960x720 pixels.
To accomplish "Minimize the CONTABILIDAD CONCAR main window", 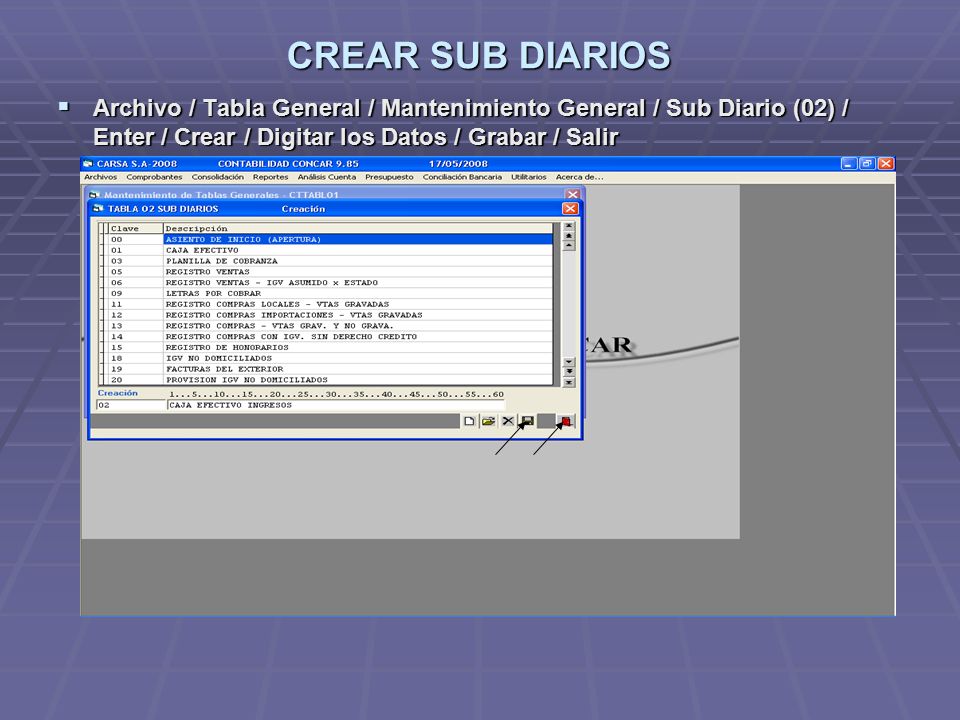I will 849,163.
